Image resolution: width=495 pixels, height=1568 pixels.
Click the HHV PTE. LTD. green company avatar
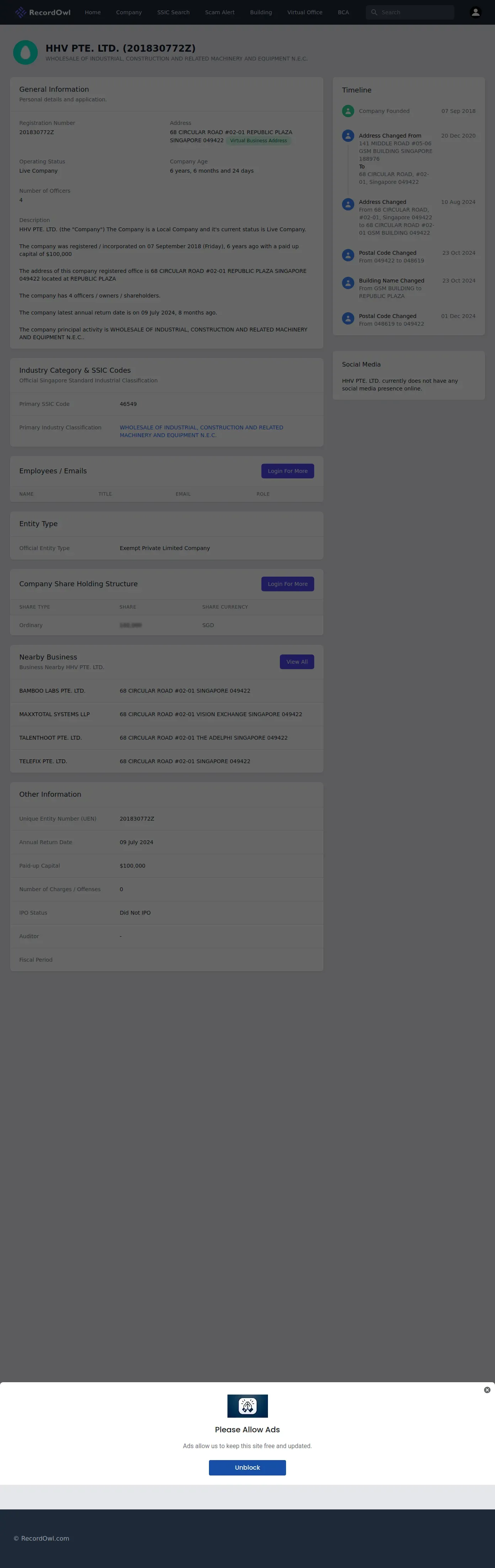point(25,52)
